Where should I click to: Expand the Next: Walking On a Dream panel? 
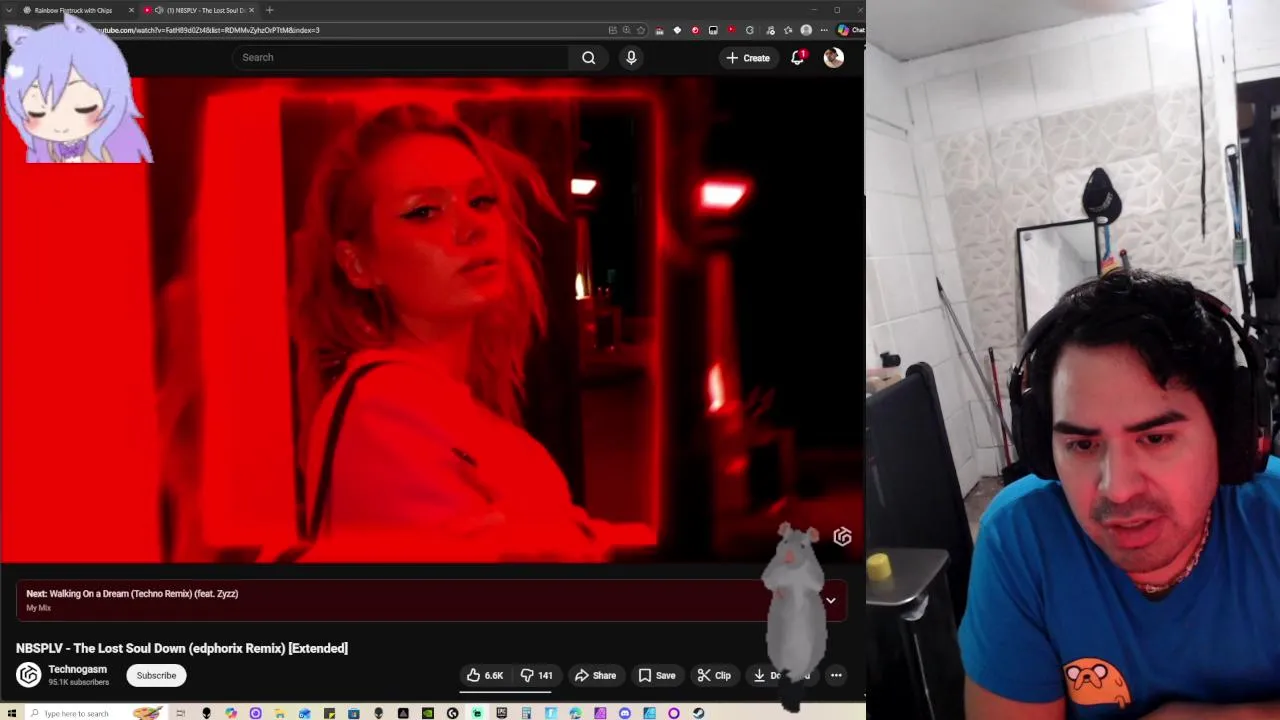tap(830, 600)
